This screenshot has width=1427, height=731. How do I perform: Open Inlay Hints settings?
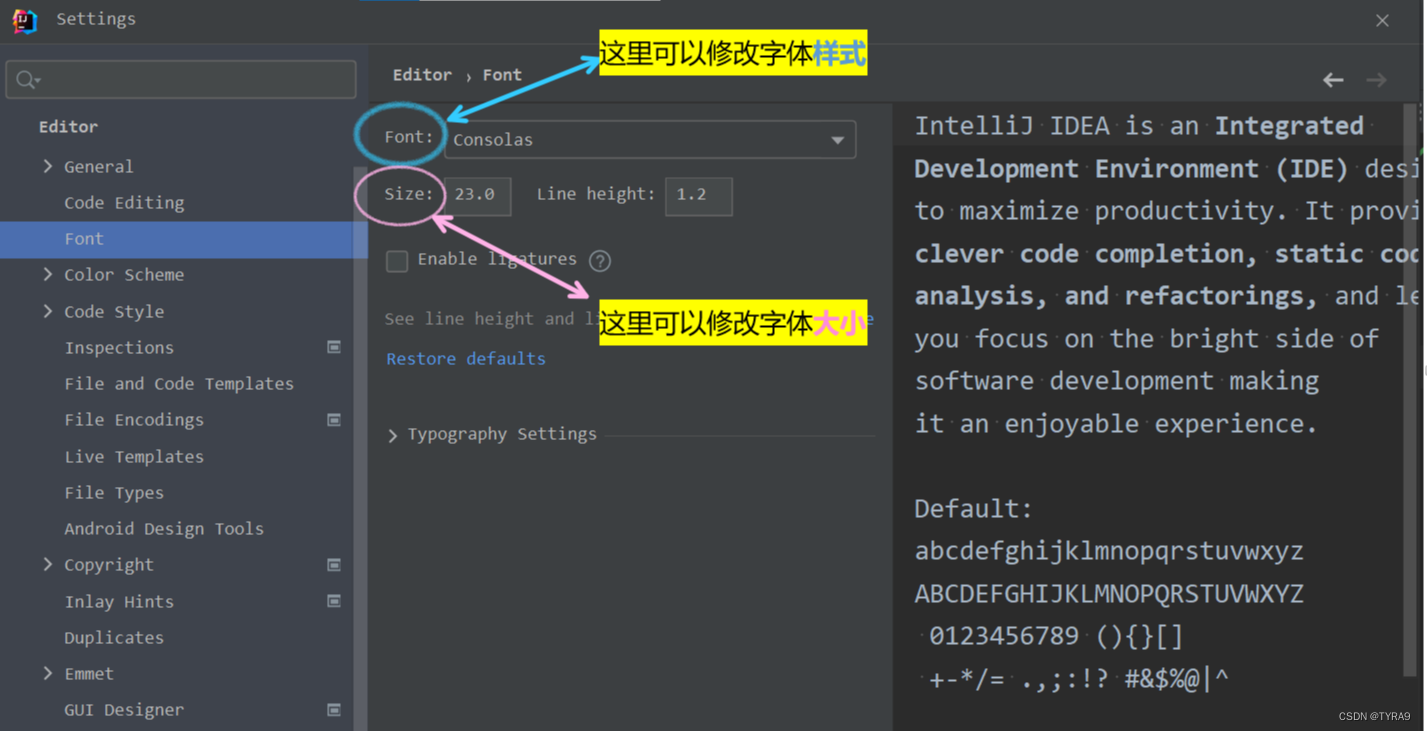[119, 602]
